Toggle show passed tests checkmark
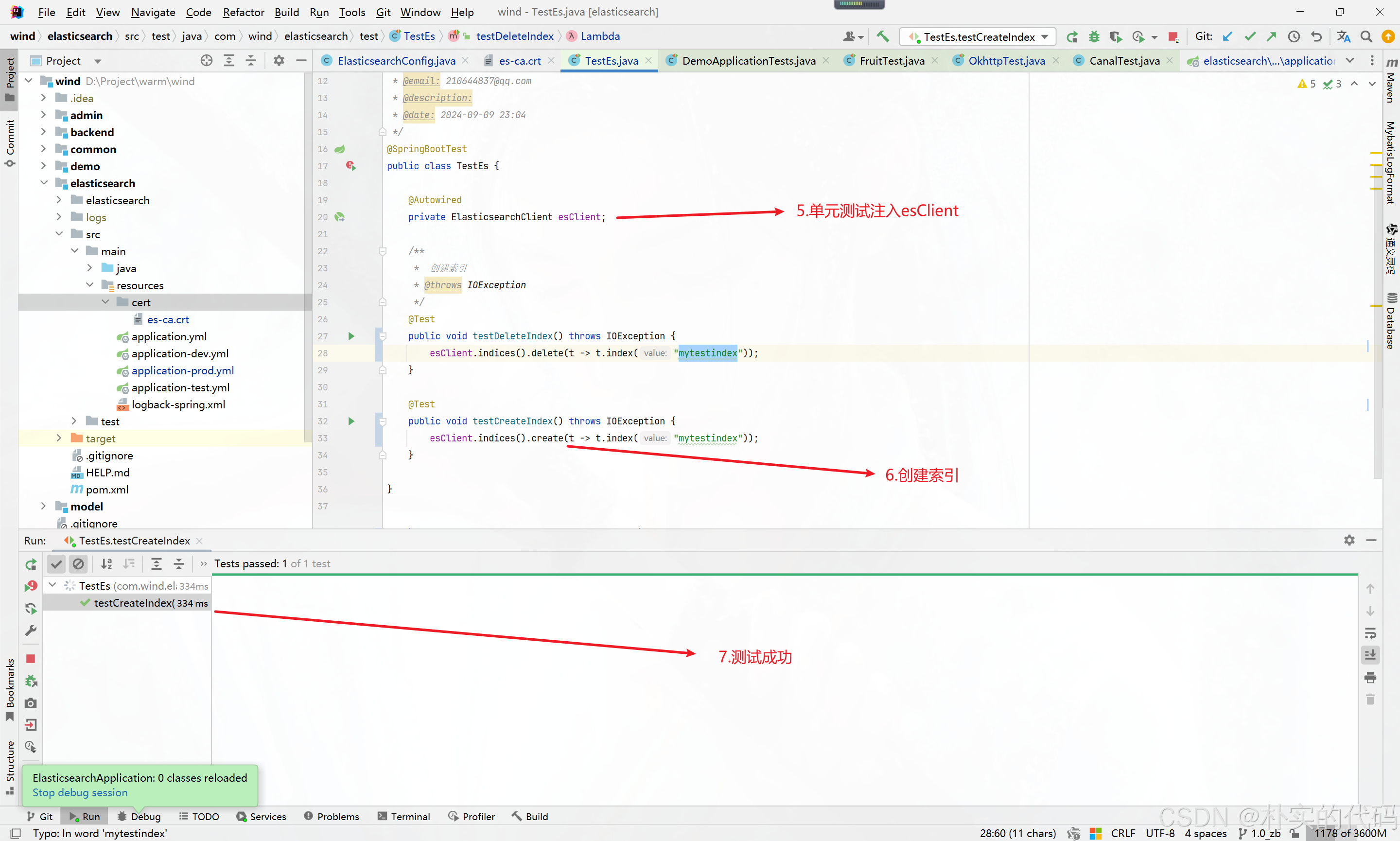This screenshot has width=1400, height=841. point(56,564)
